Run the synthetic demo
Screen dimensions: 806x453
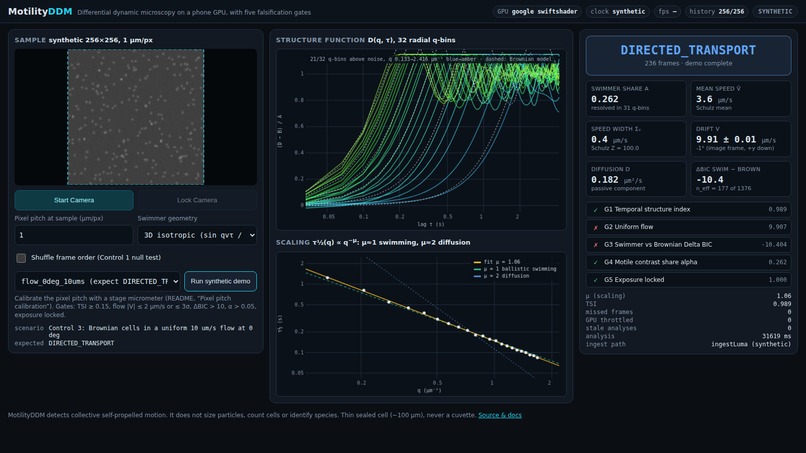click(220, 281)
